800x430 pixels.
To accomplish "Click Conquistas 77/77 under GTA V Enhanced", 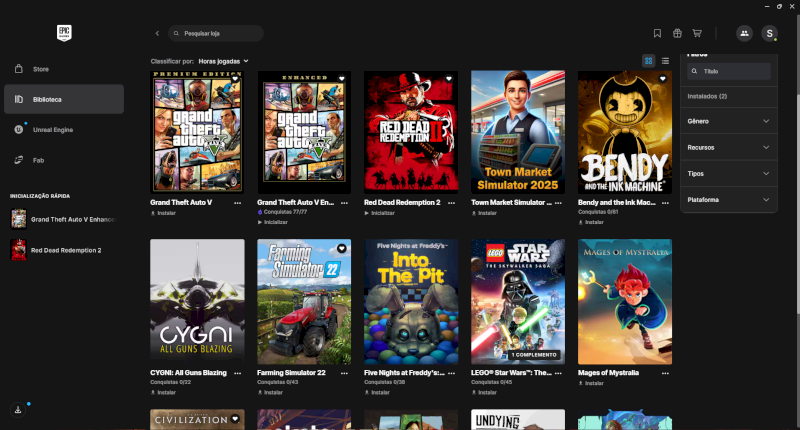I will coord(282,212).
